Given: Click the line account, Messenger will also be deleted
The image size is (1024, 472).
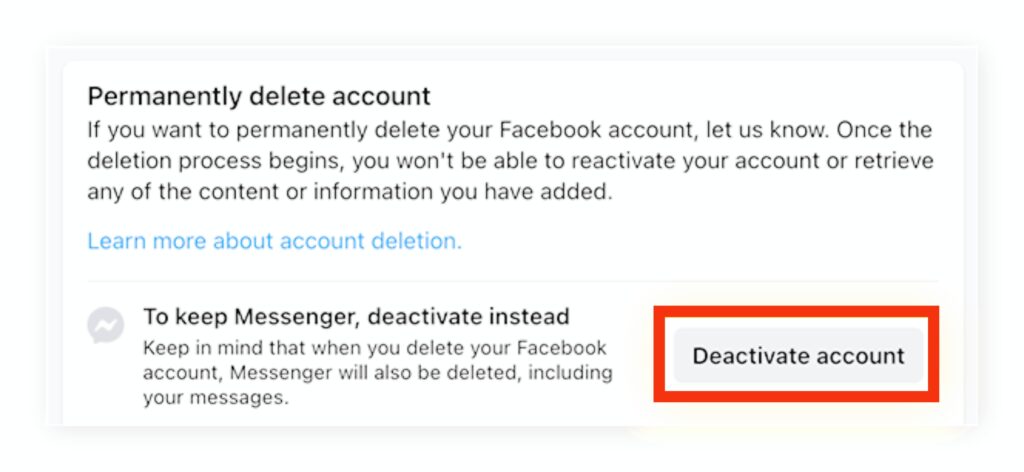Looking at the screenshot, I should click(377, 373).
